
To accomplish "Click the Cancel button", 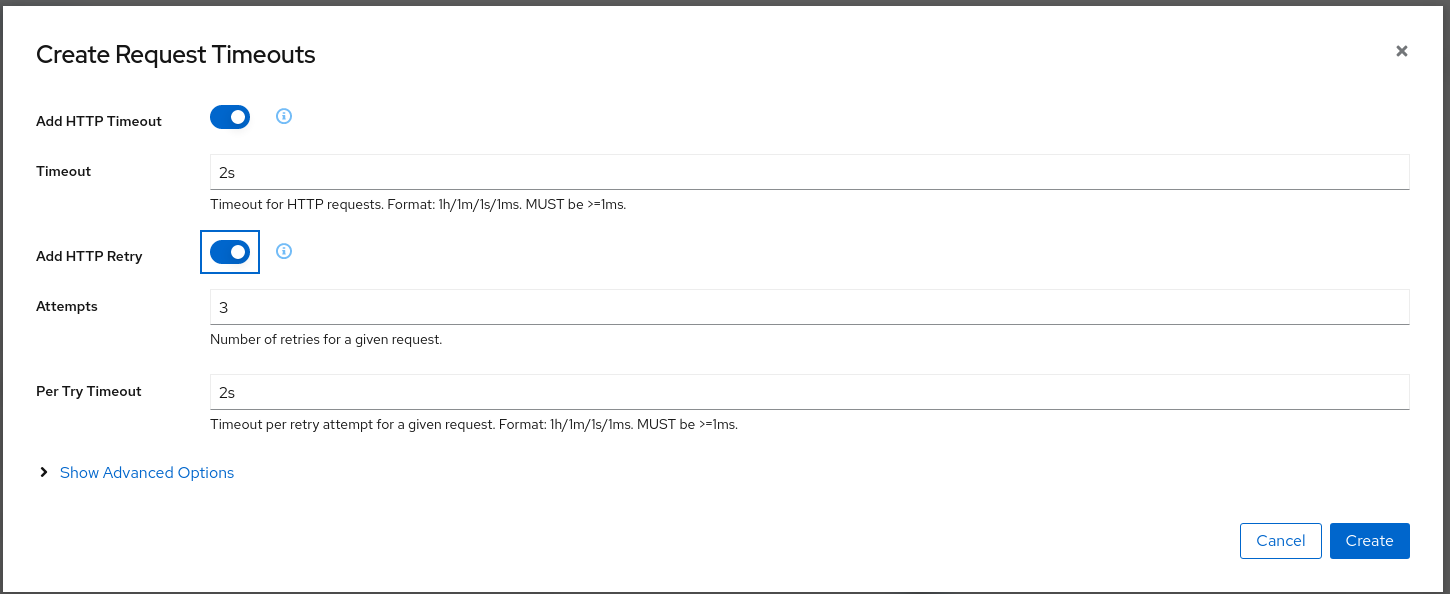I will click(x=1281, y=541).
